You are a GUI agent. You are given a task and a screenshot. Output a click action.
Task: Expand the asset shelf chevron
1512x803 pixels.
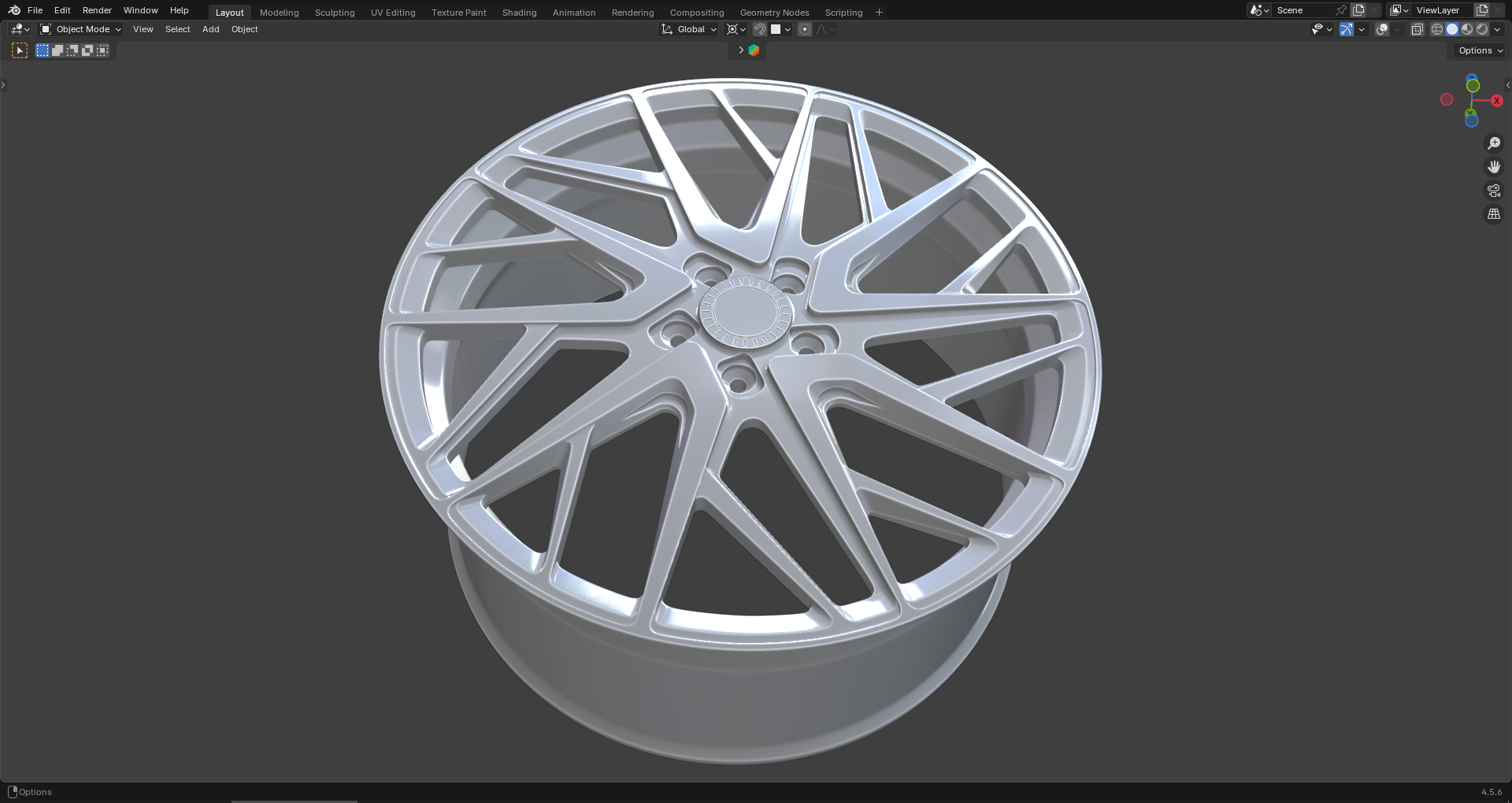741,50
